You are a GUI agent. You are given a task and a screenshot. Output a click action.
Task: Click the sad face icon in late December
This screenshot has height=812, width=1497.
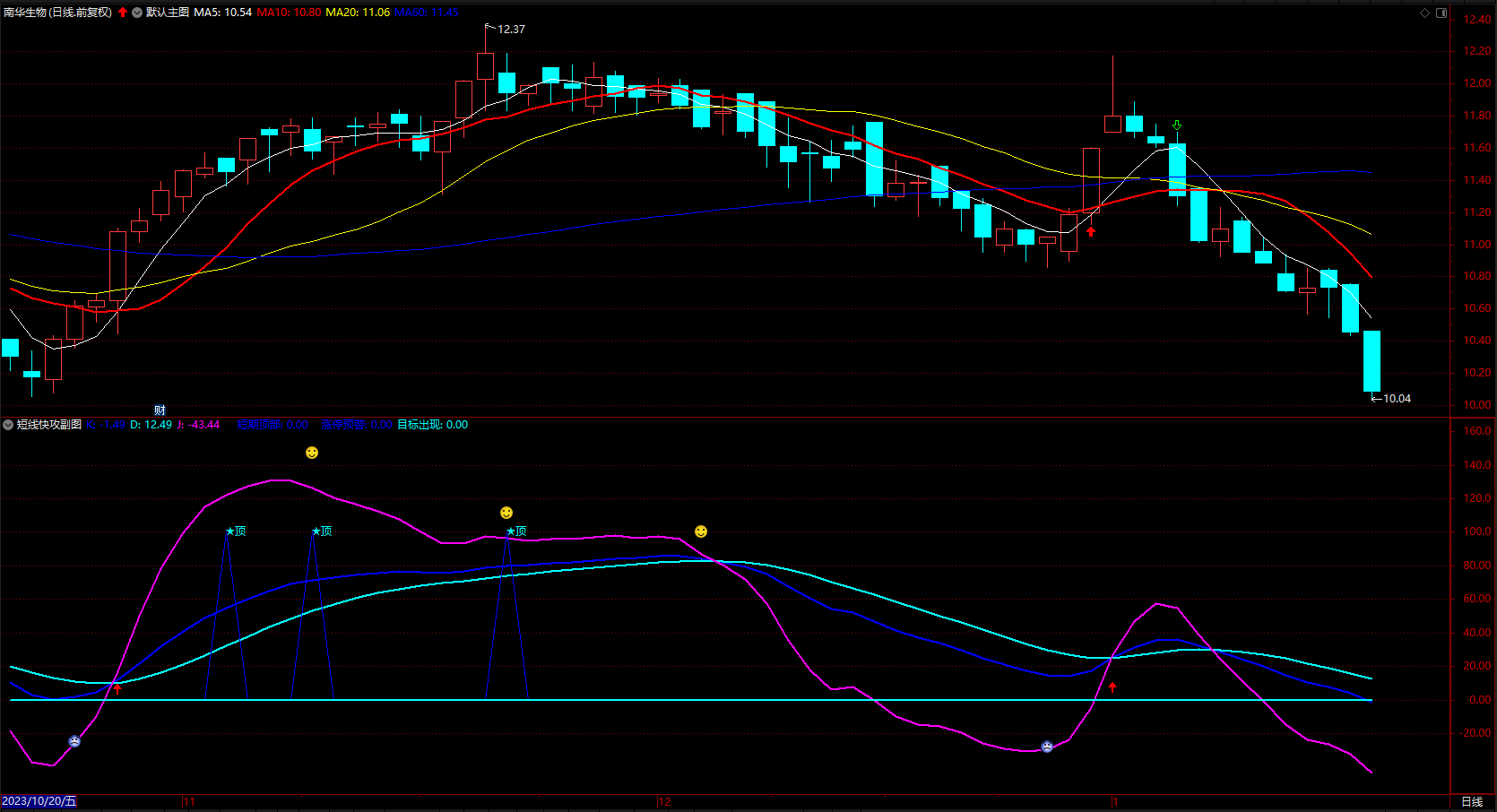1047,747
